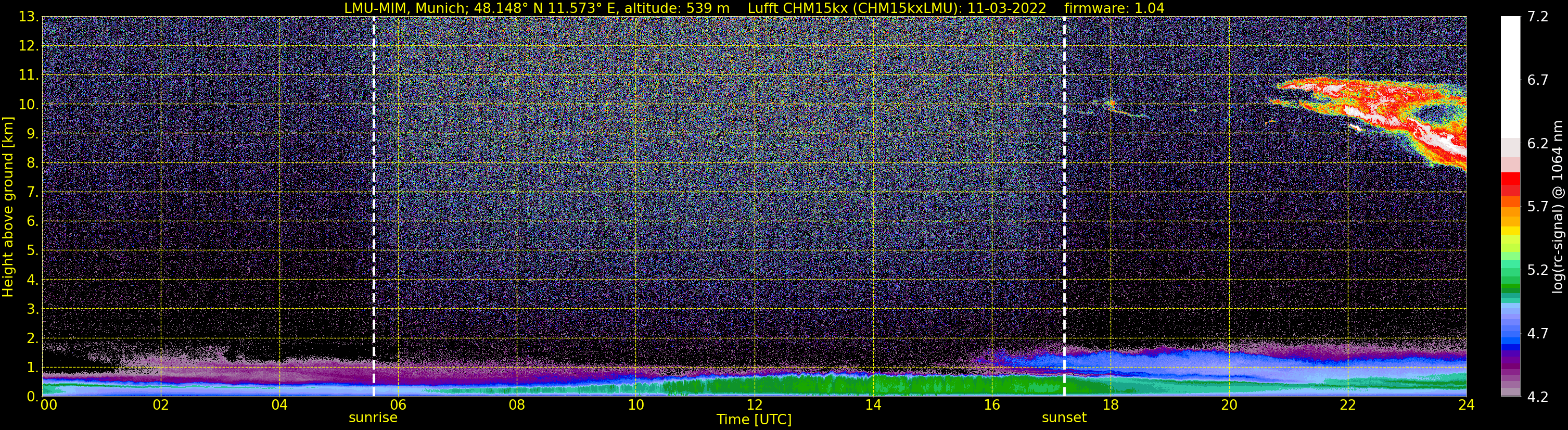Click the green band of the colorbar
Image resolution: width=1568 pixels, height=430 pixels.
(1510, 290)
